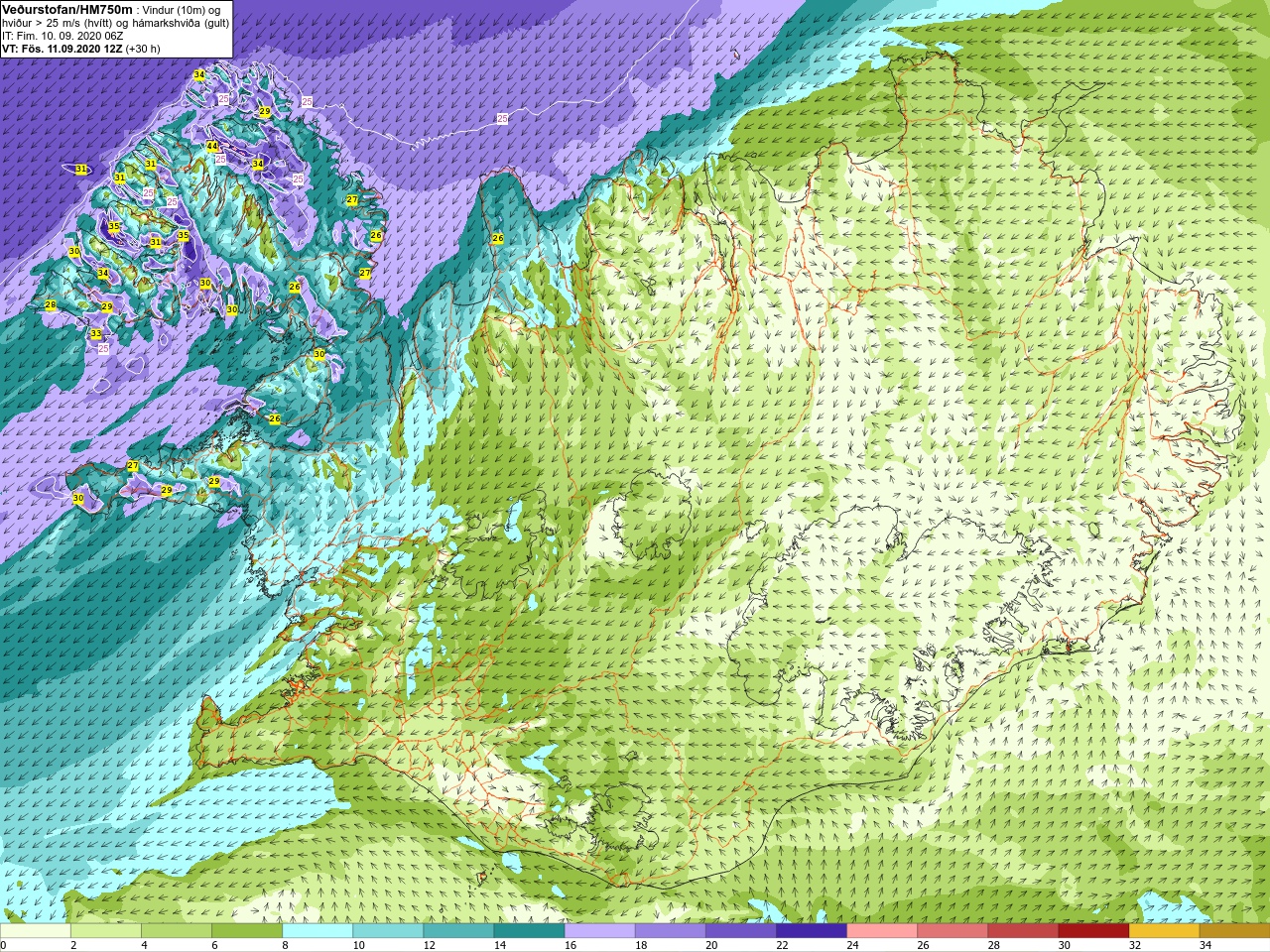Viewport: 1270px width, 952px height.
Task: Click the 'IT: Fim. 10. 09. 2020 06Z' line
Action: coord(63,36)
